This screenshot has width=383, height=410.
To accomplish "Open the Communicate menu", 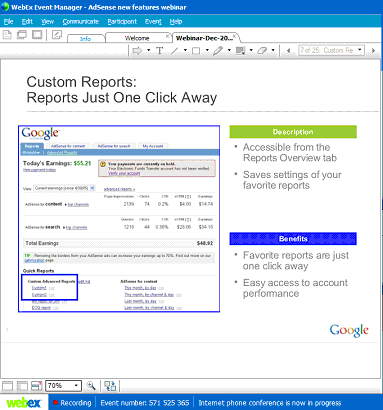I will point(81,22).
